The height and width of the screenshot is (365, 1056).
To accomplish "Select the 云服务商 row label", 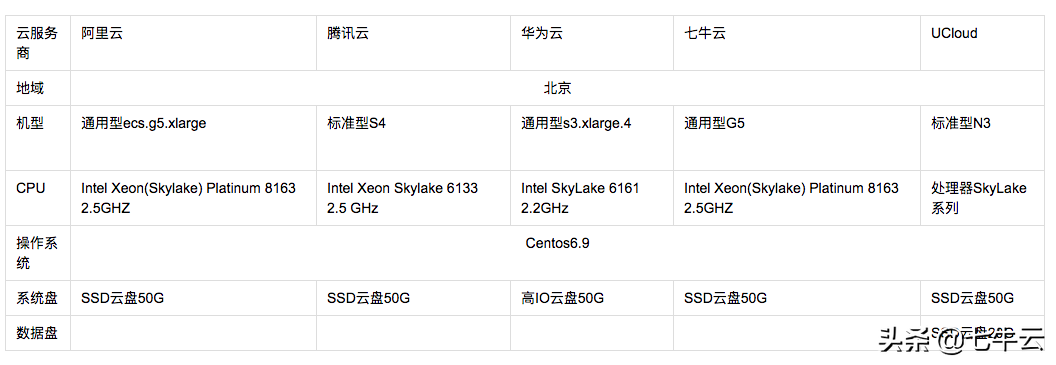I will (x=38, y=43).
